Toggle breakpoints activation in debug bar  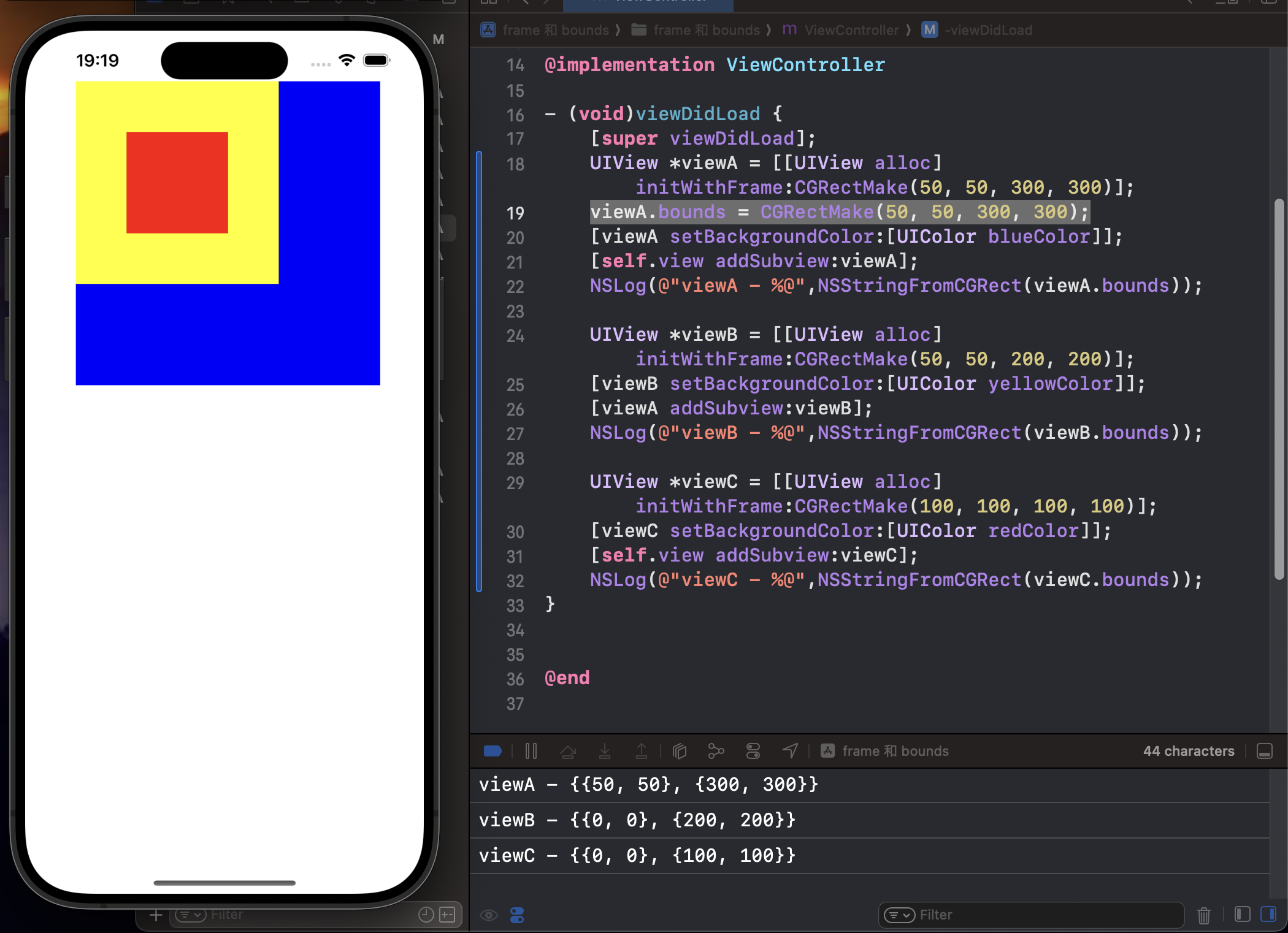(x=493, y=751)
